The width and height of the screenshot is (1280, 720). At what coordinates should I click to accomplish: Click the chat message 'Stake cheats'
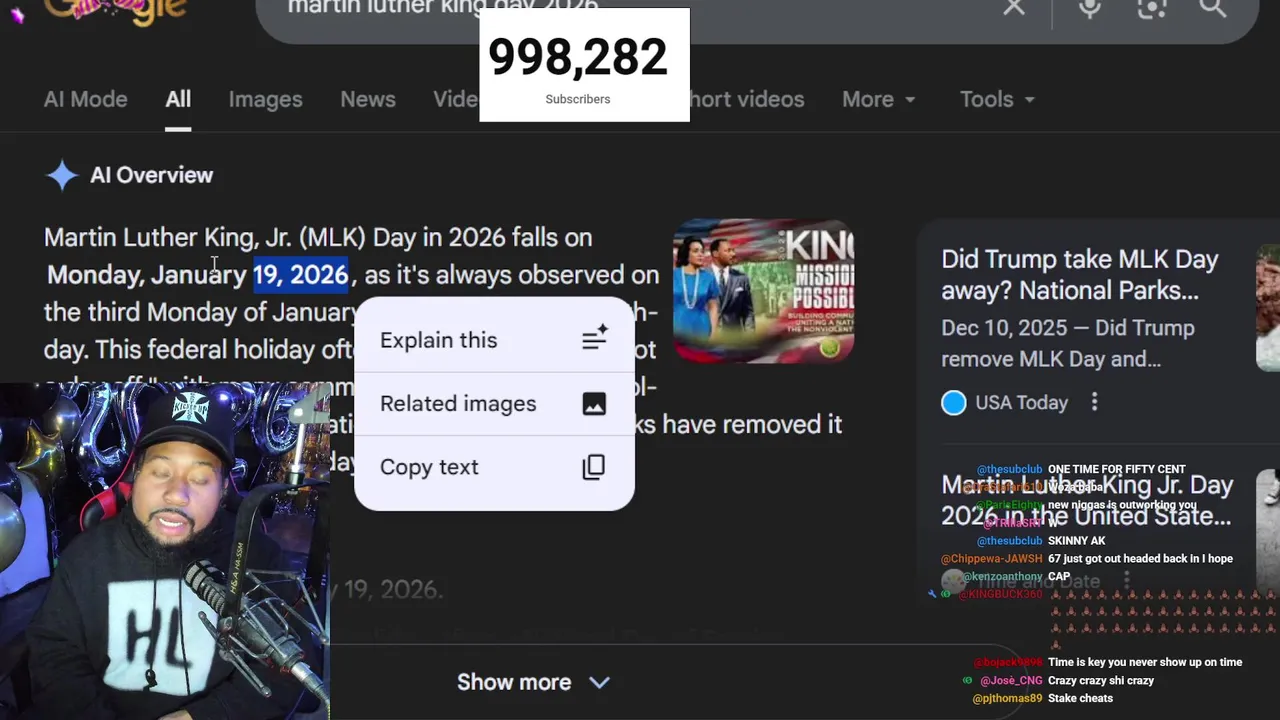click(1080, 698)
